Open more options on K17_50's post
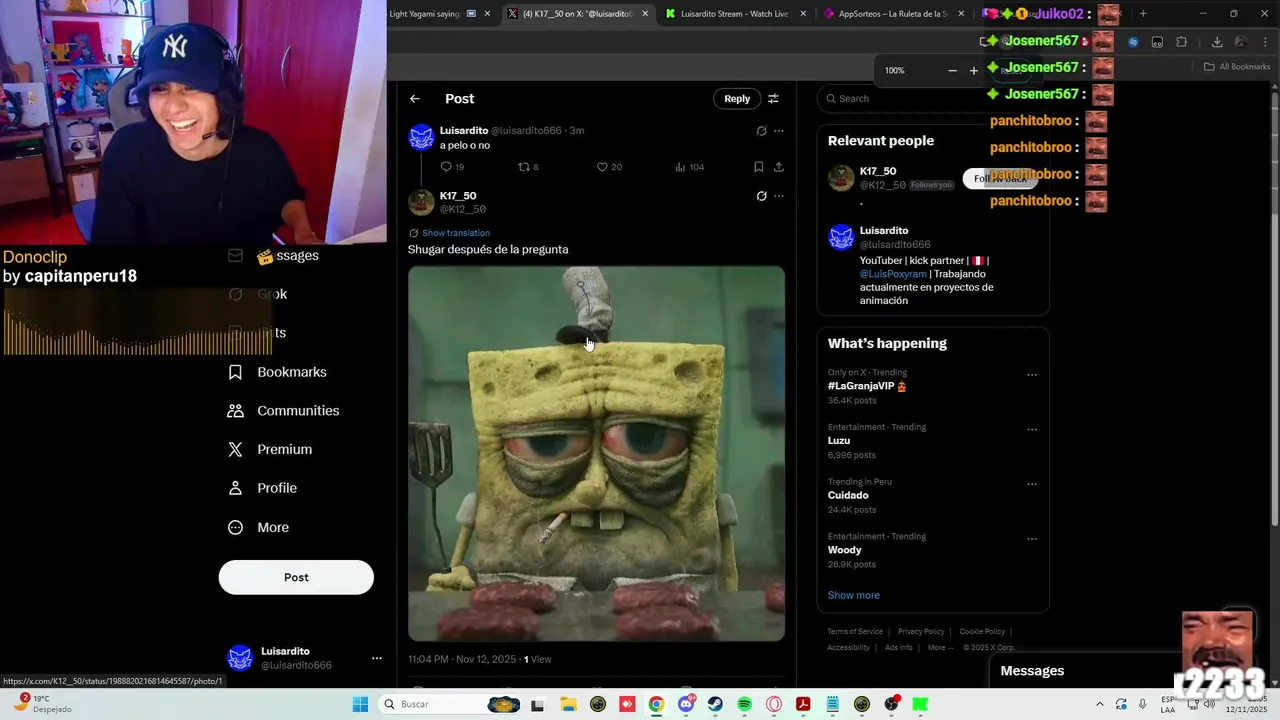 point(779,196)
